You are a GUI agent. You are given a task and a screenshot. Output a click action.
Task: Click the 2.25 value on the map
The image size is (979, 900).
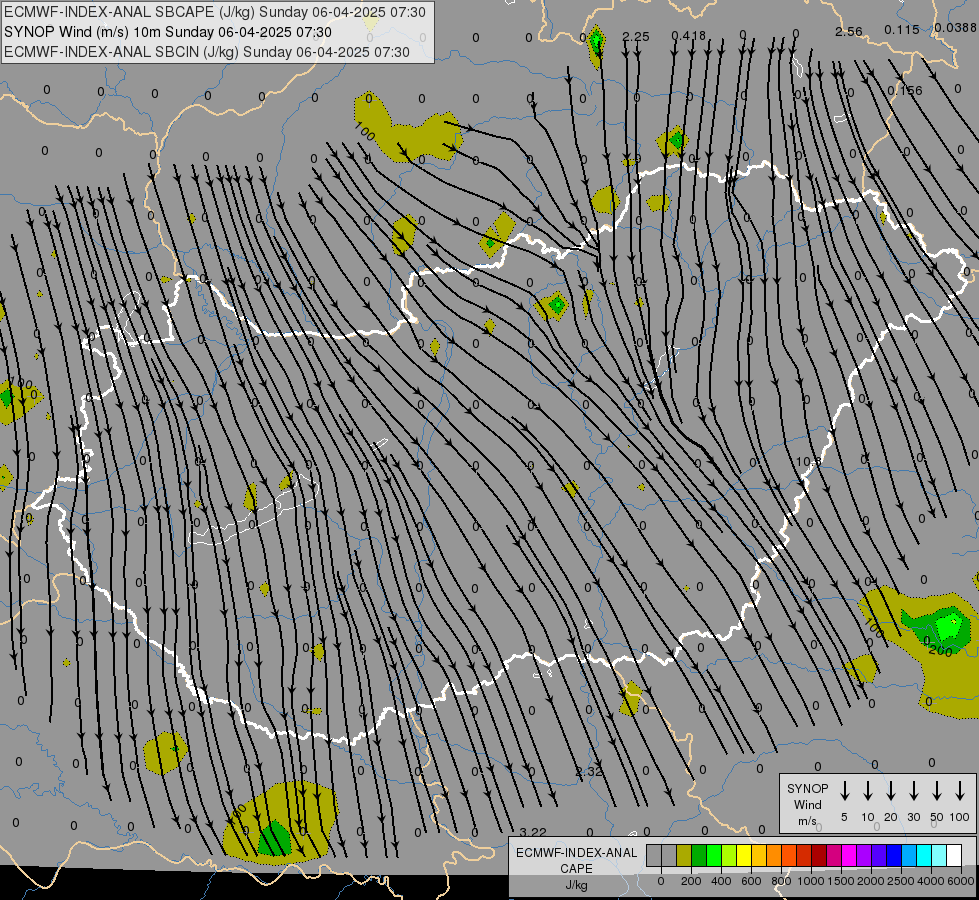point(636,37)
